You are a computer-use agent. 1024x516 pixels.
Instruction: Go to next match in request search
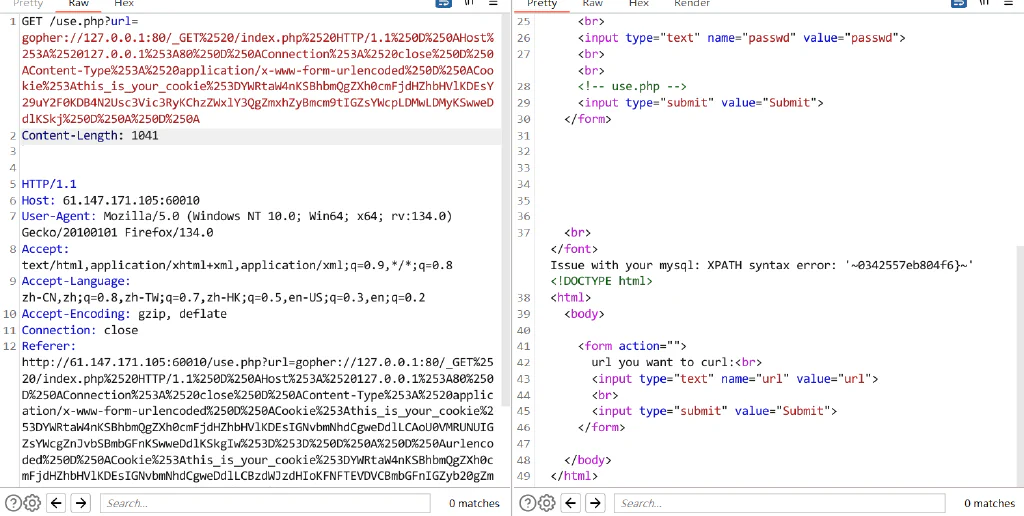coord(80,503)
